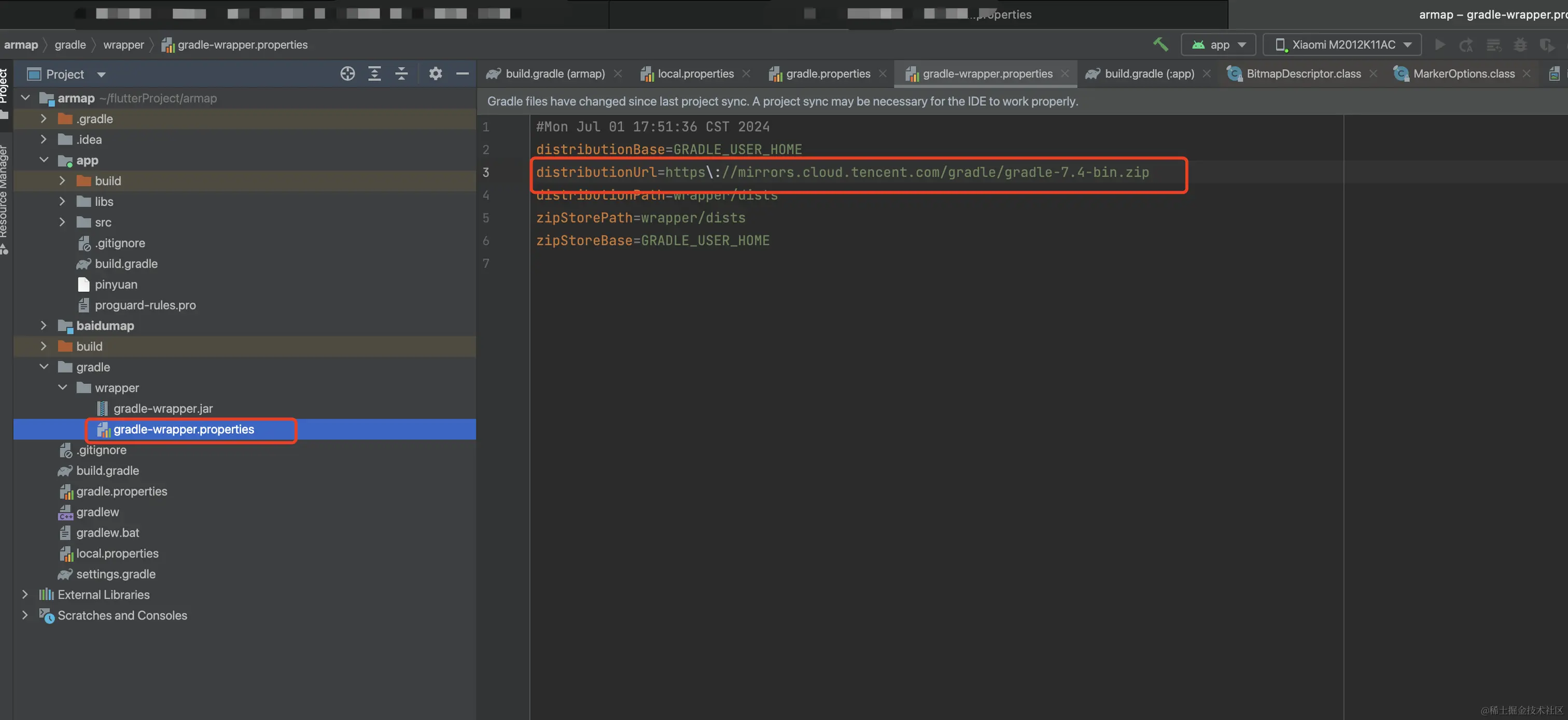
Task: Close the gradle.properties tab
Action: coord(883,74)
